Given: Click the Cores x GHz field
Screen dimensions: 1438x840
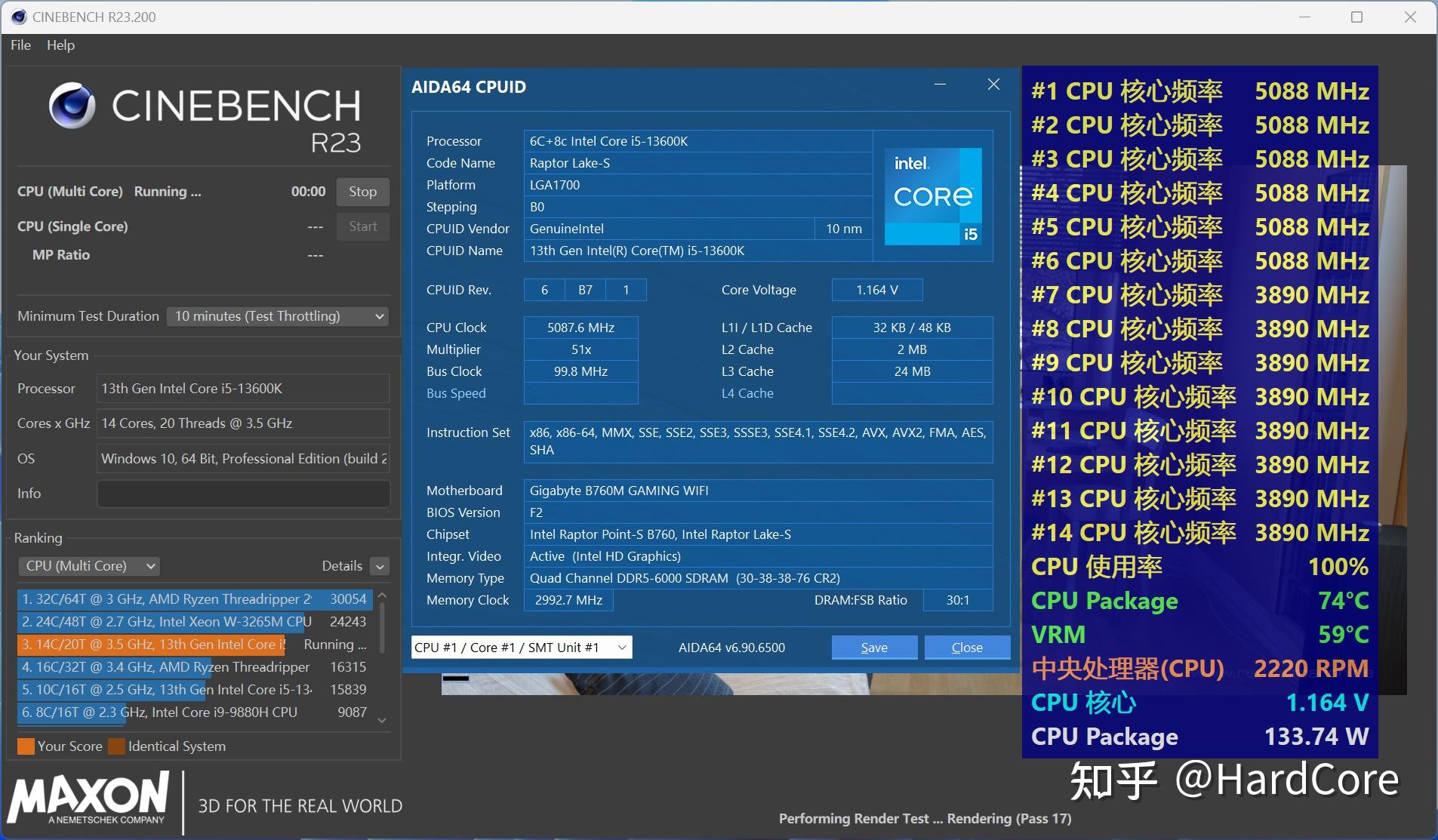Looking at the screenshot, I should coord(243,423).
